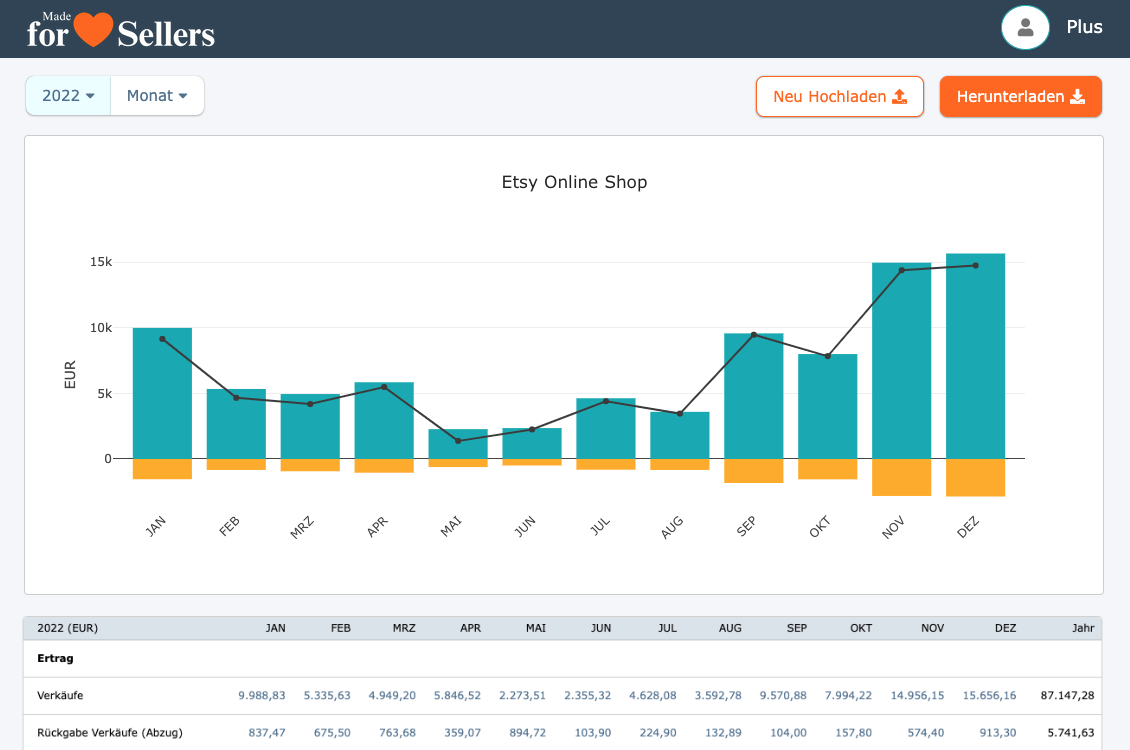Click the upload icon in Neu Hochladen
This screenshot has width=1130, height=750.
pos(899,97)
